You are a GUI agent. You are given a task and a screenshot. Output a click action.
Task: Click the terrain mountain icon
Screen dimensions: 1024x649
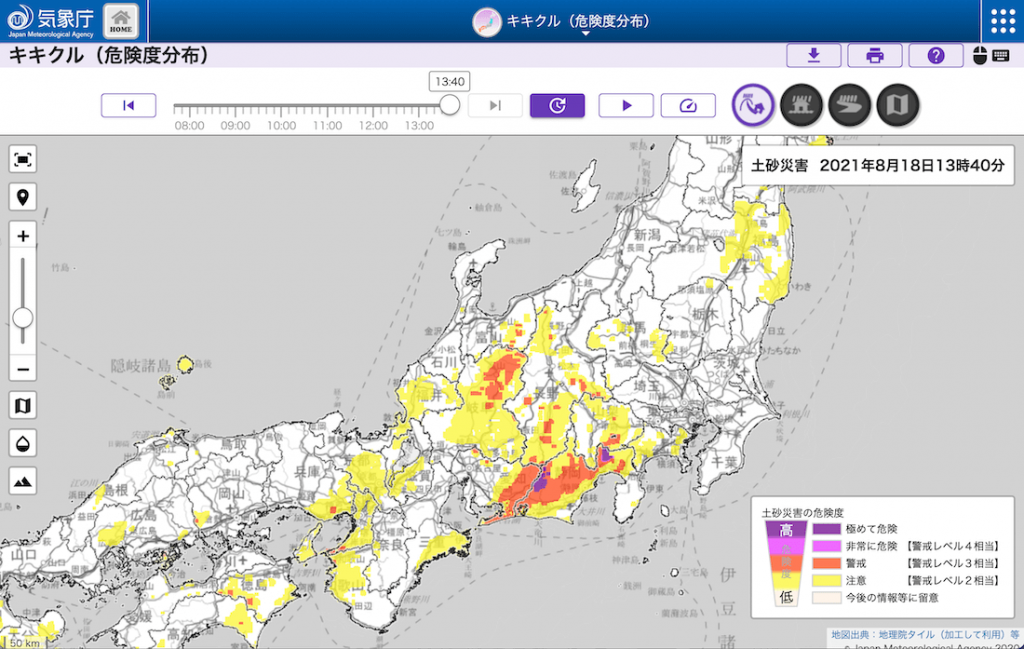pyautogui.click(x=23, y=480)
